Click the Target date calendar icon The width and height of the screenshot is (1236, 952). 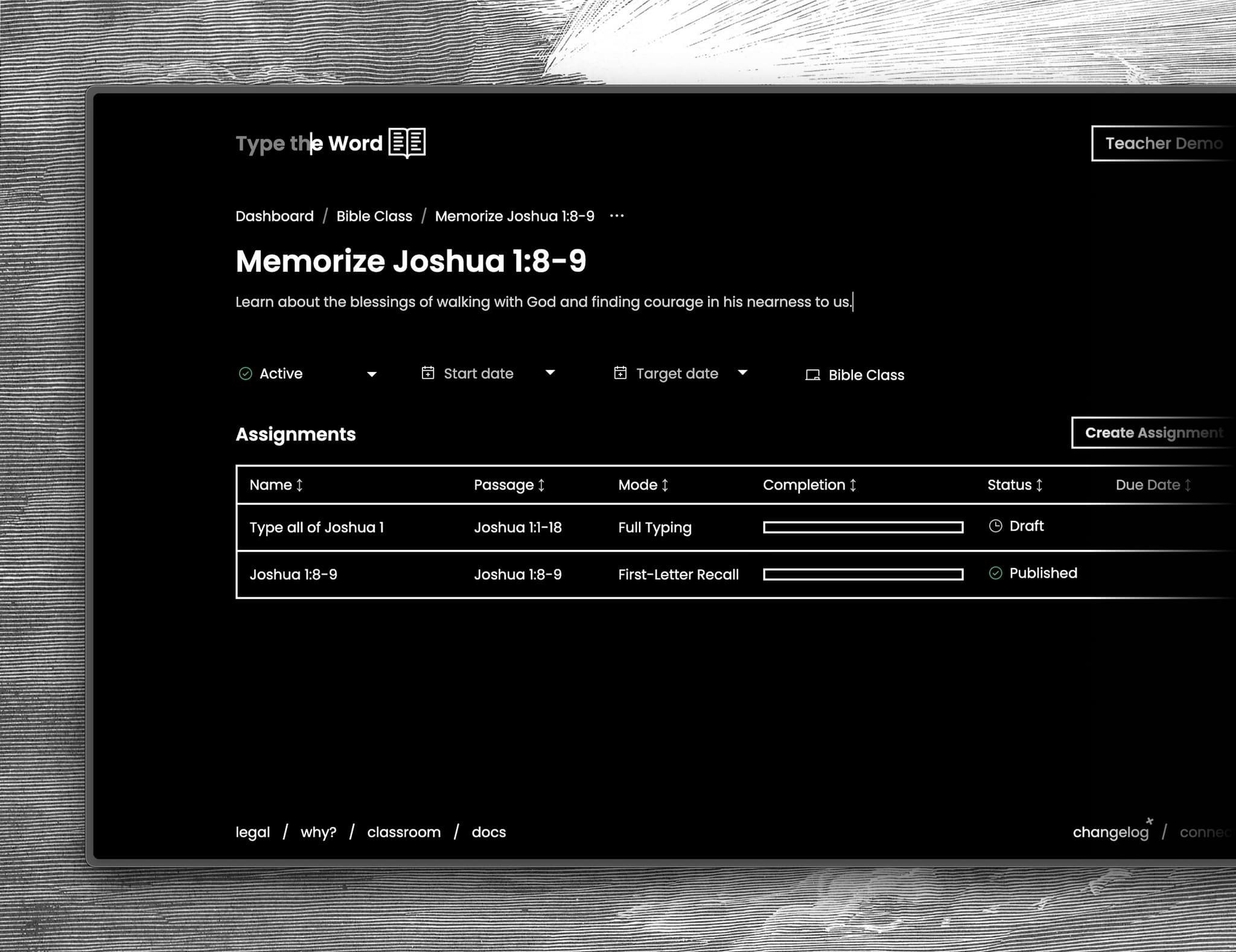pyautogui.click(x=620, y=373)
